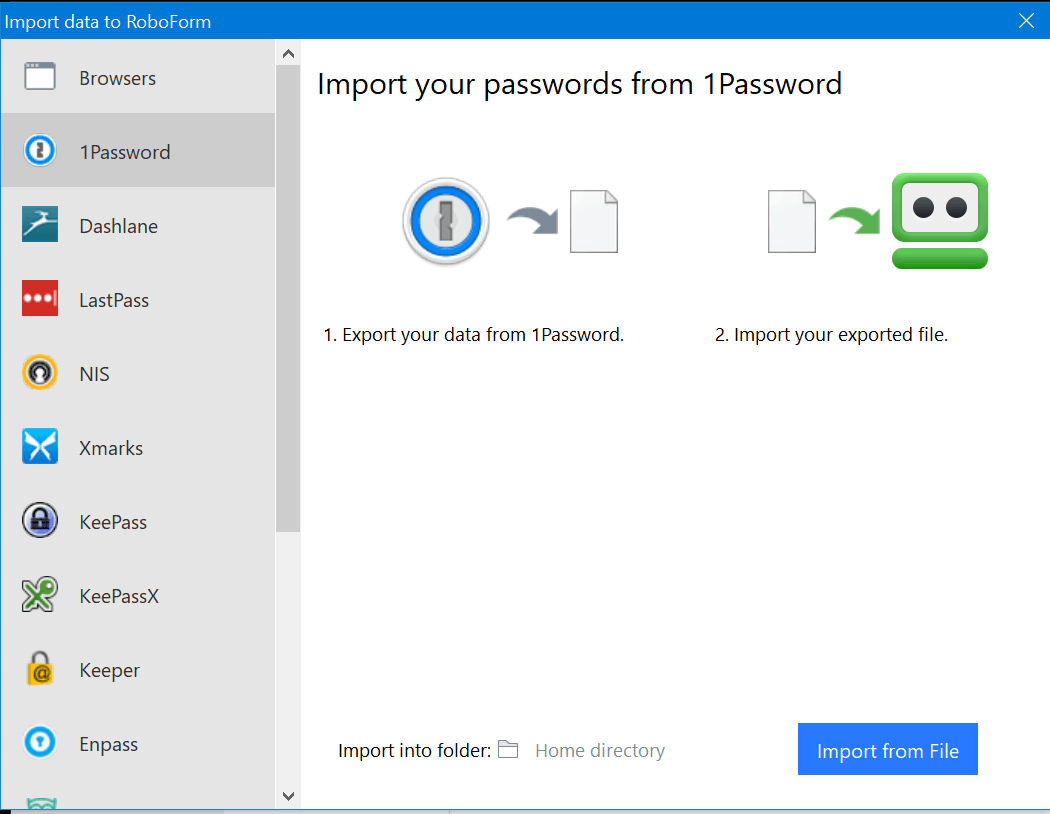This screenshot has width=1050, height=814.
Task: Switch to NIS import option
Action: point(138,373)
